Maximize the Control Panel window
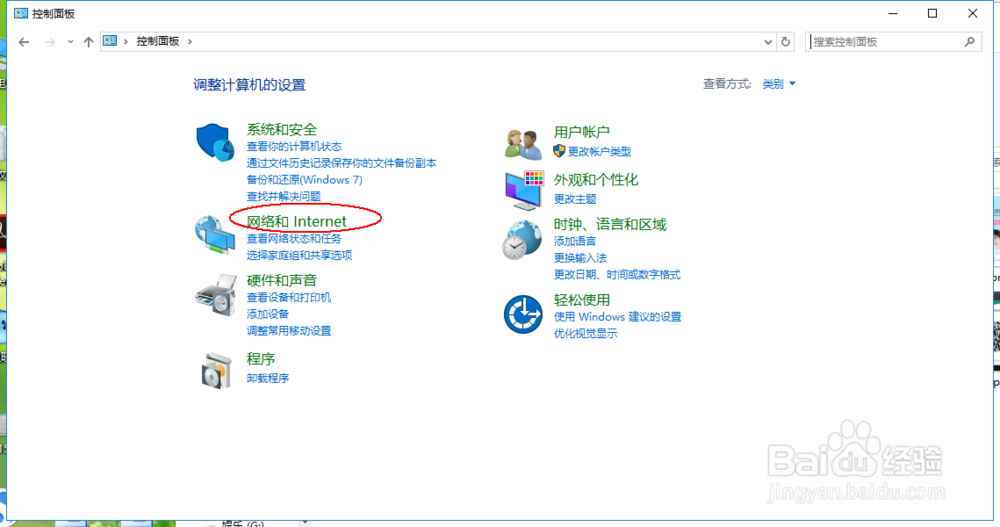 click(x=932, y=13)
